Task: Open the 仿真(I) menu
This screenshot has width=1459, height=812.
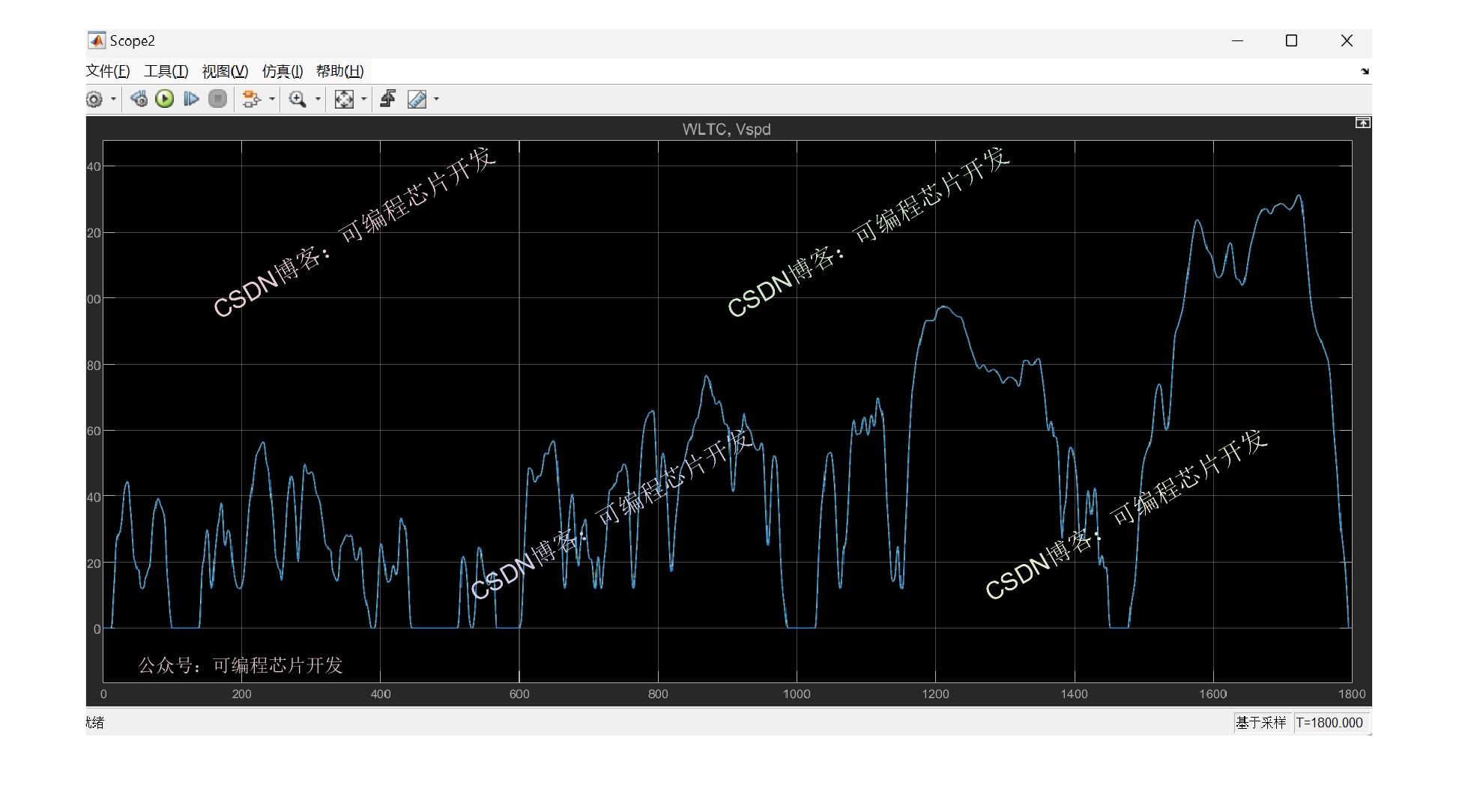Action: coord(283,71)
